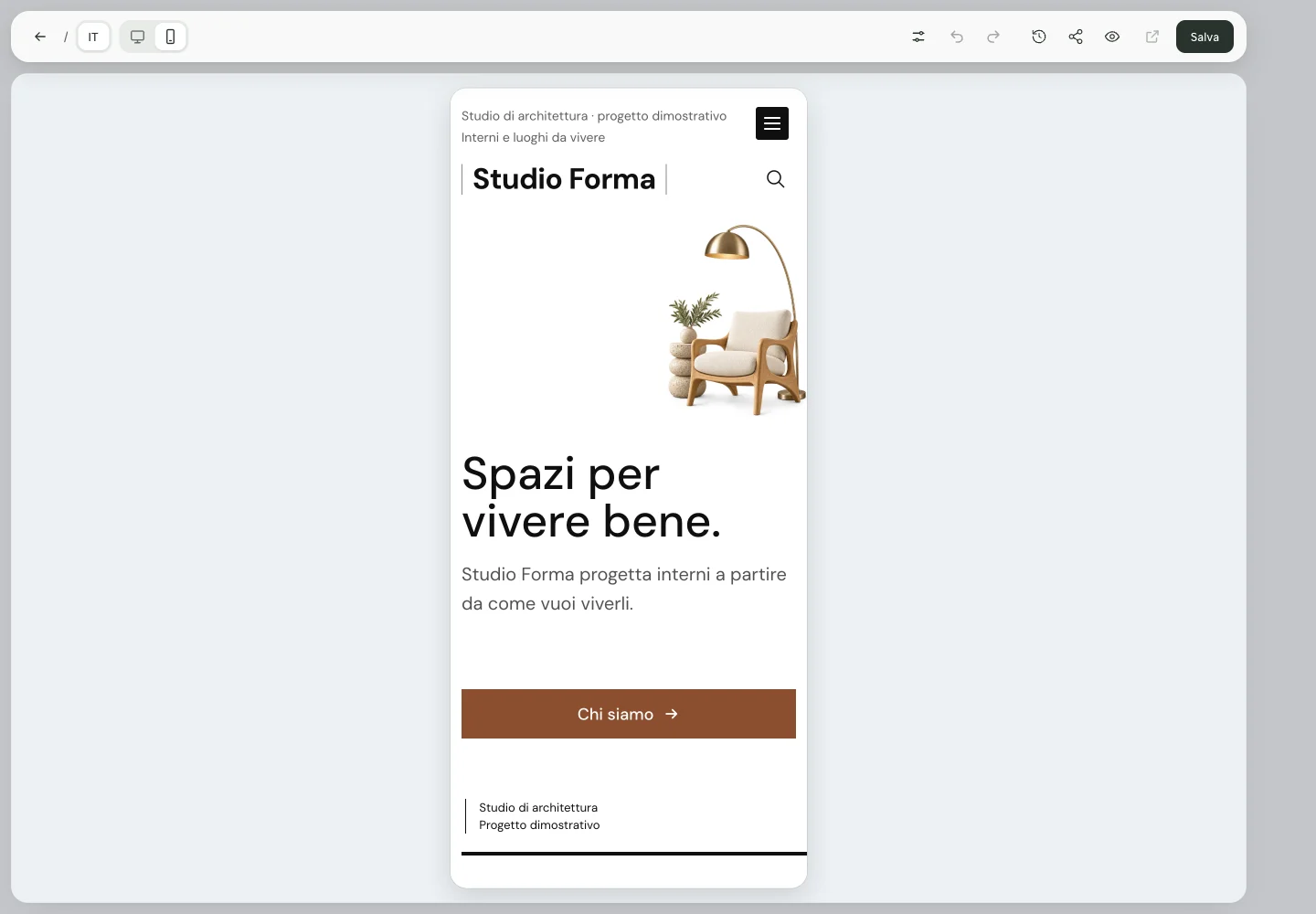Click the share icon
Viewport: 1316px width, 914px height.
[1076, 37]
